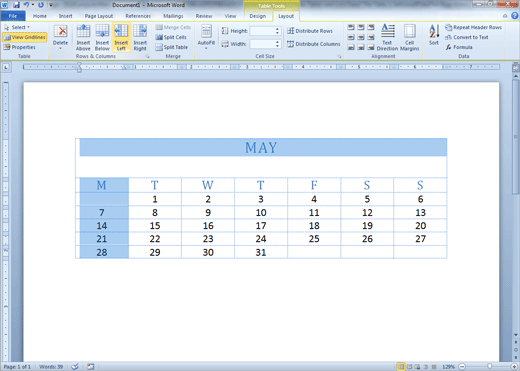520x371 pixels.
Task: Insert a Formula
Action: [459, 47]
